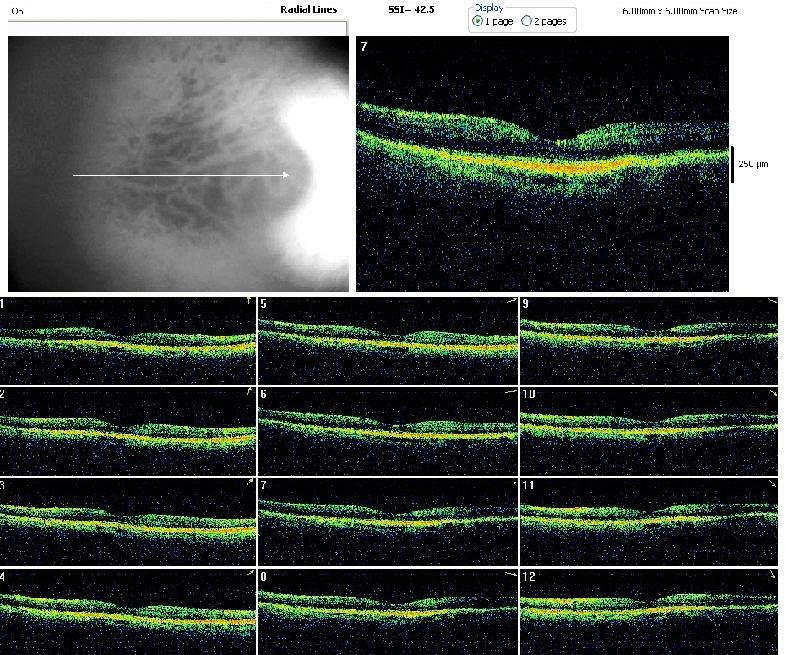Switch display to "2 pages"
The width and height of the screenshot is (799, 655).
click(x=527, y=20)
